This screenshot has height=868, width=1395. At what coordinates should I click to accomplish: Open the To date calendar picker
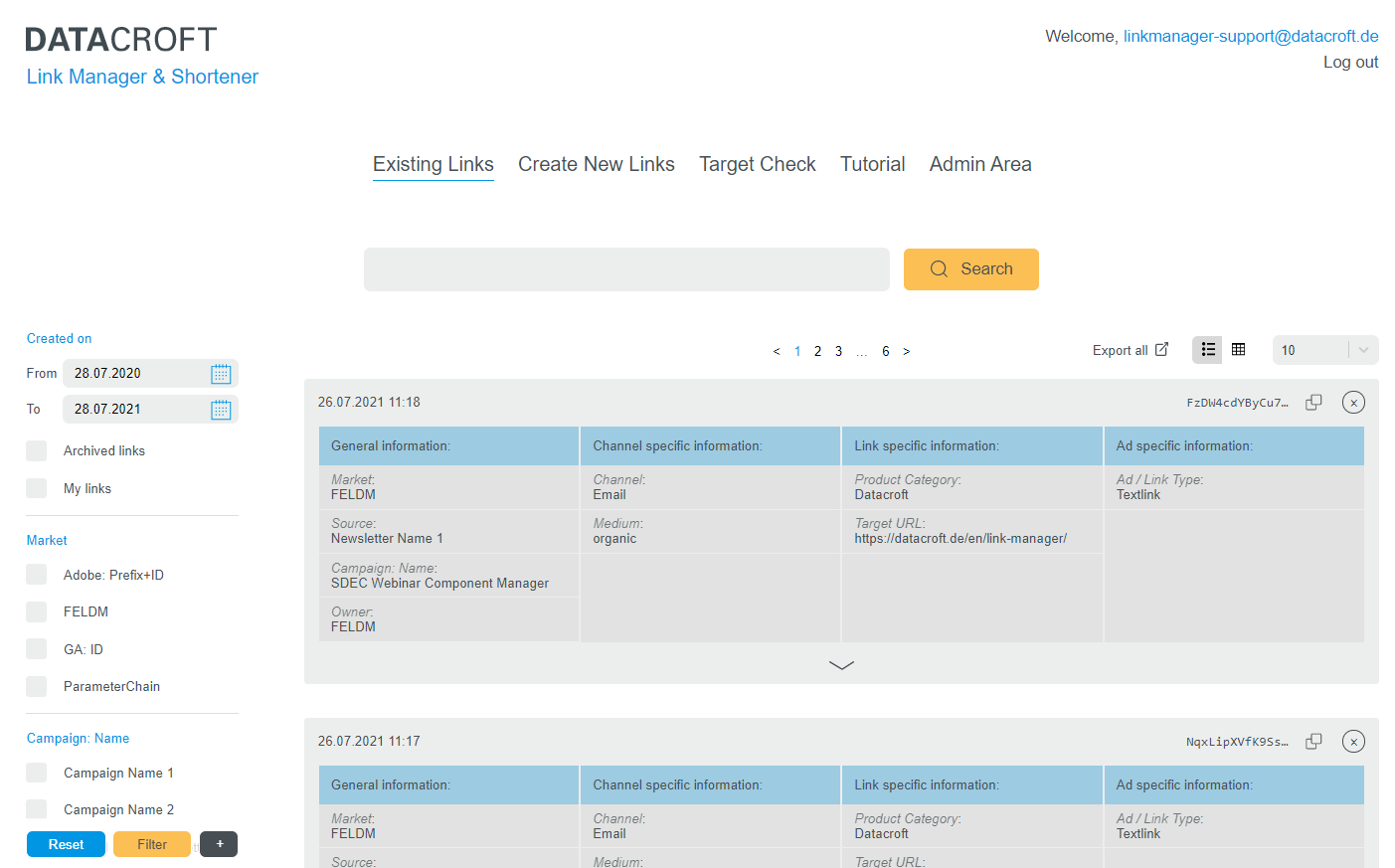[221, 410]
